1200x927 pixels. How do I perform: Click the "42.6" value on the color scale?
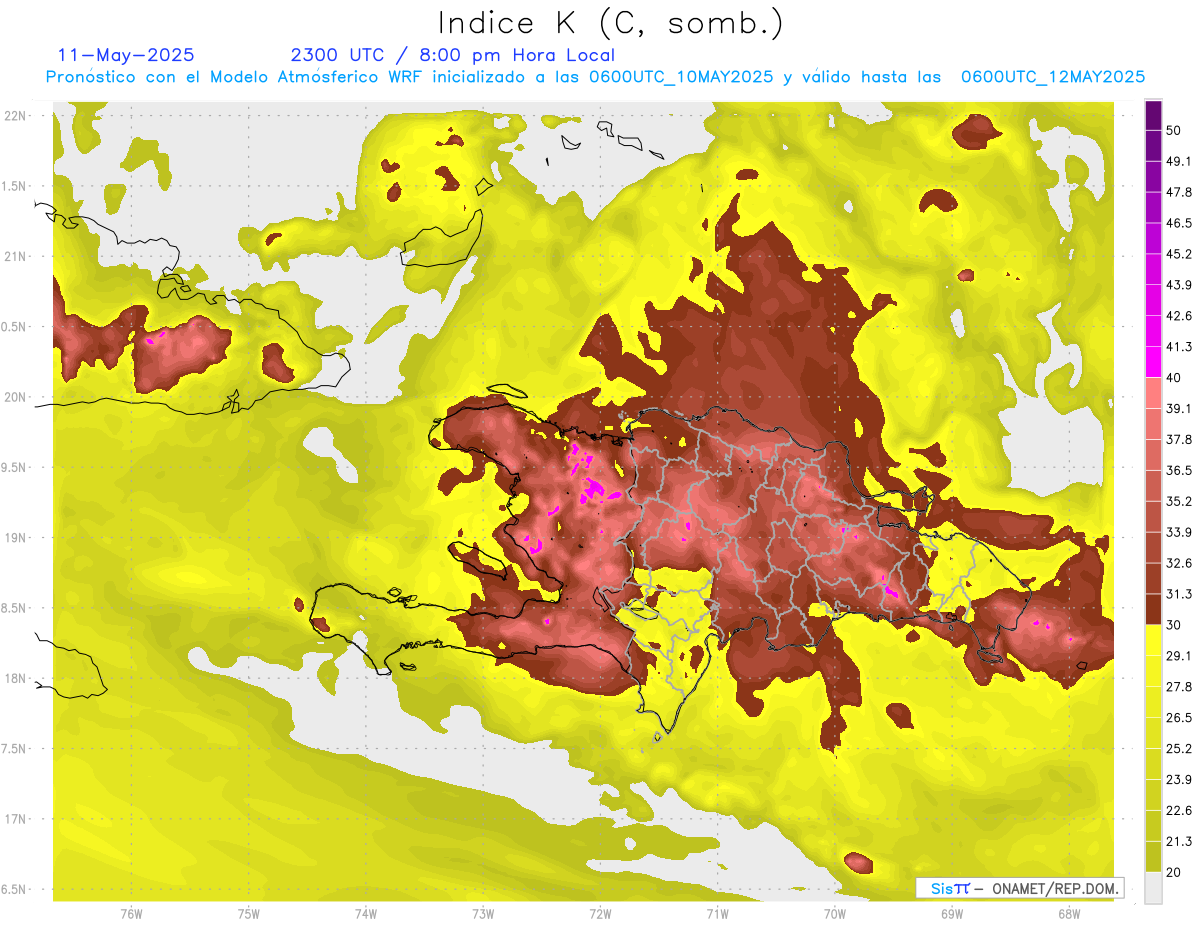tap(1179, 316)
